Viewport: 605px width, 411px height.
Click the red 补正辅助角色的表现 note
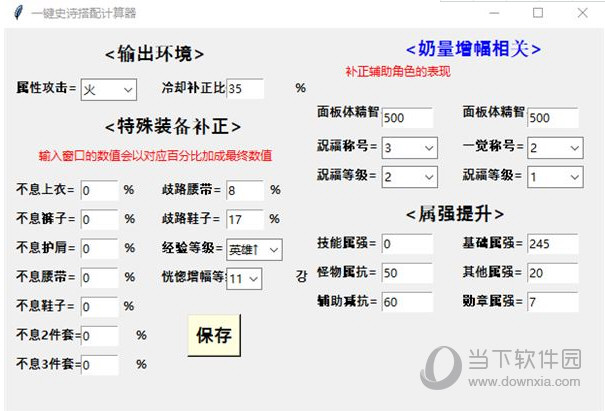[398, 71]
